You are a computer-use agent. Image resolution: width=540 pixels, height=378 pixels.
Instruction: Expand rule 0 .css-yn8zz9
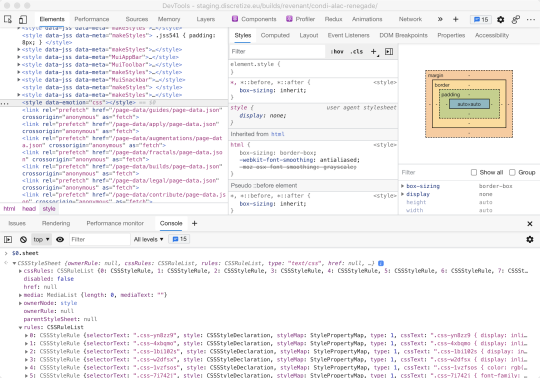coord(26,335)
